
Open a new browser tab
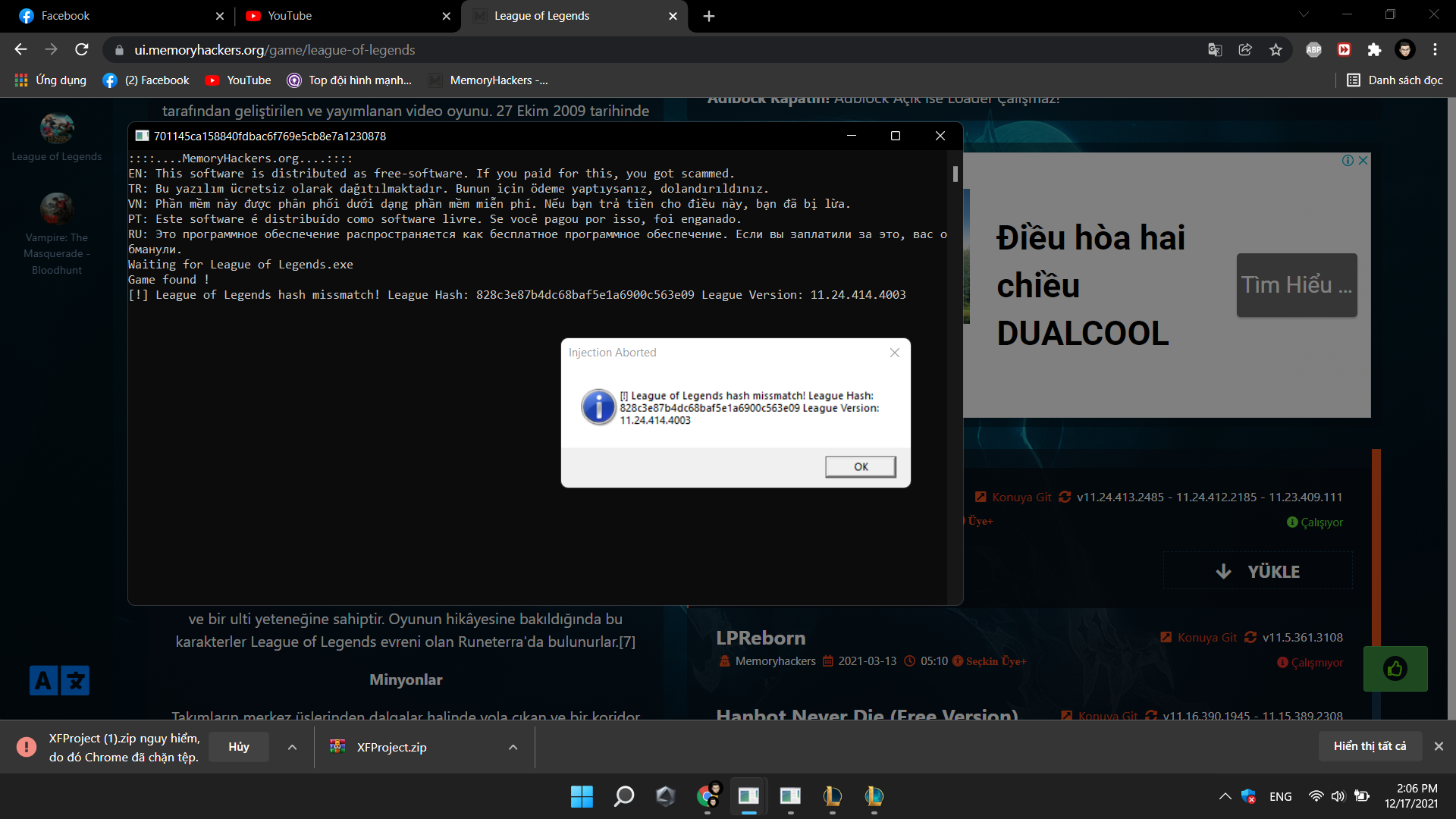coord(709,16)
